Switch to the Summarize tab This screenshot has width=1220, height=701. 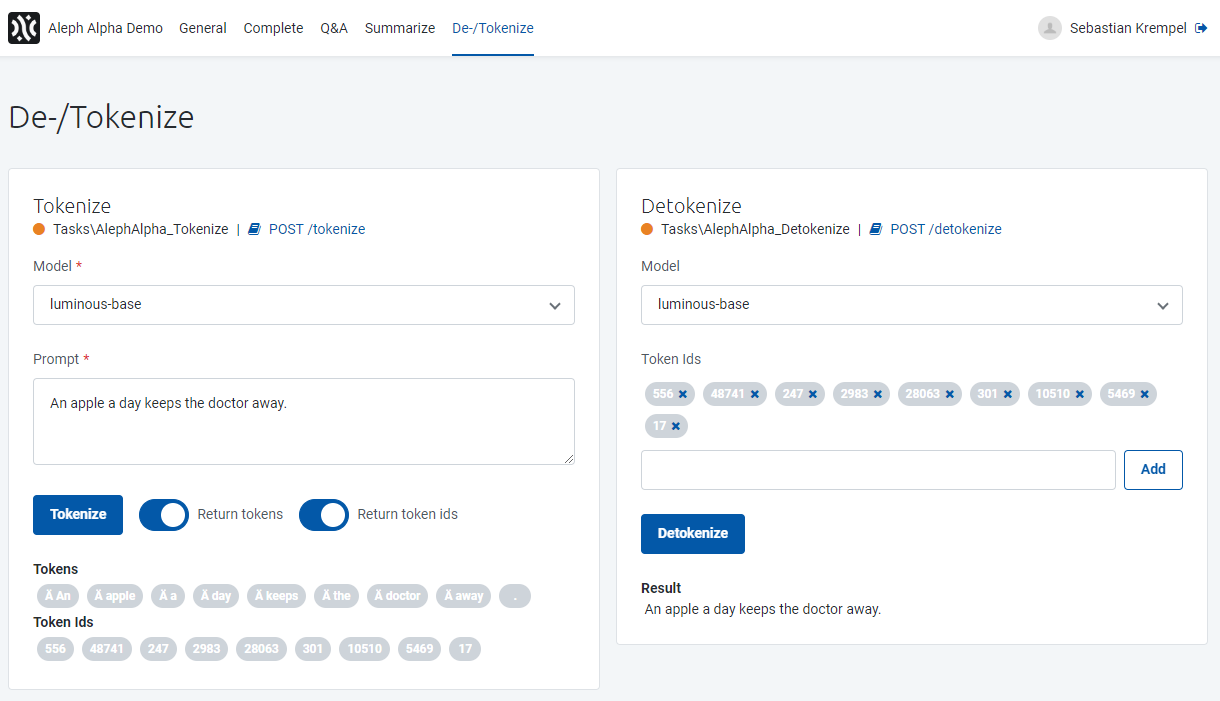click(400, 28)
